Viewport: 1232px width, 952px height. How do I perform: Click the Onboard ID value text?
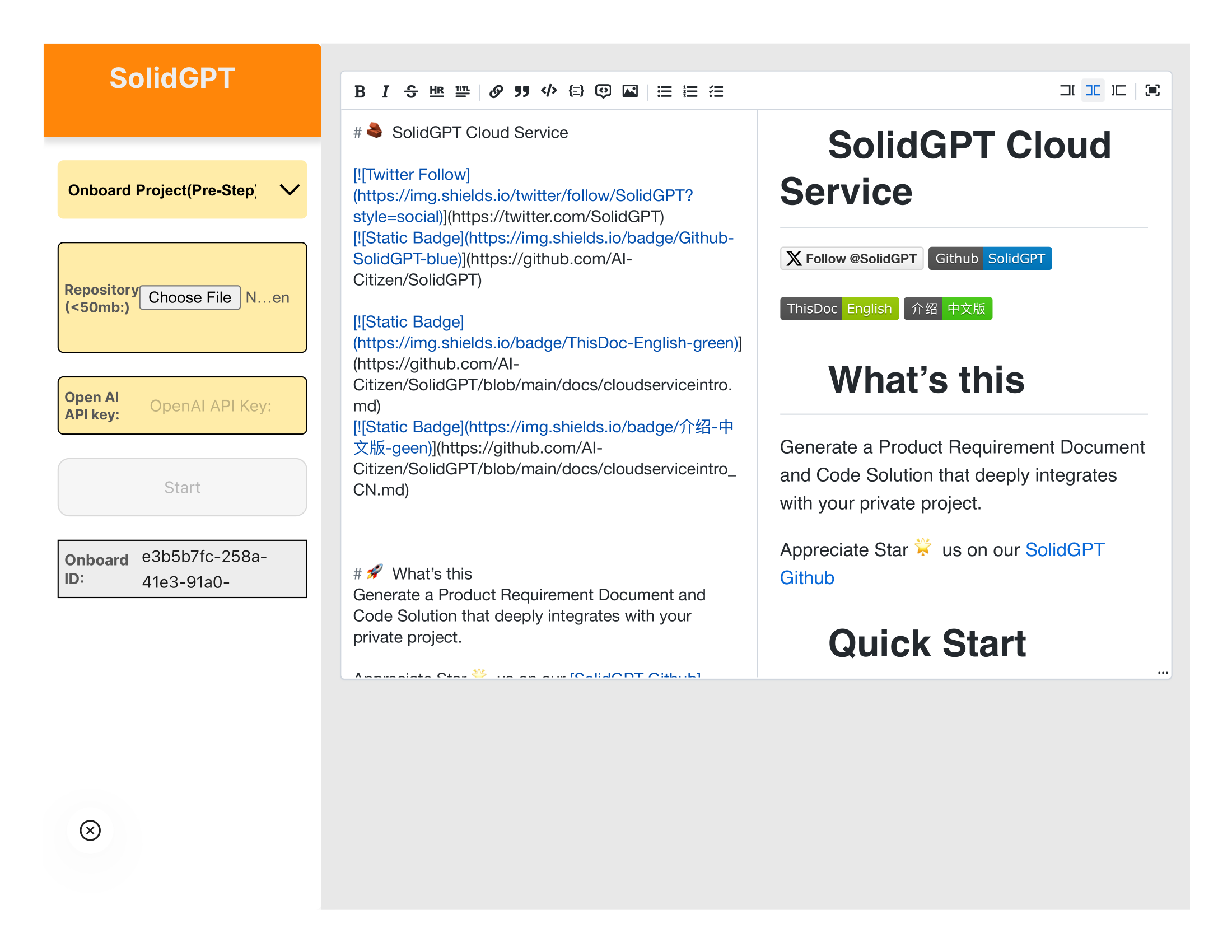[204, 569]
